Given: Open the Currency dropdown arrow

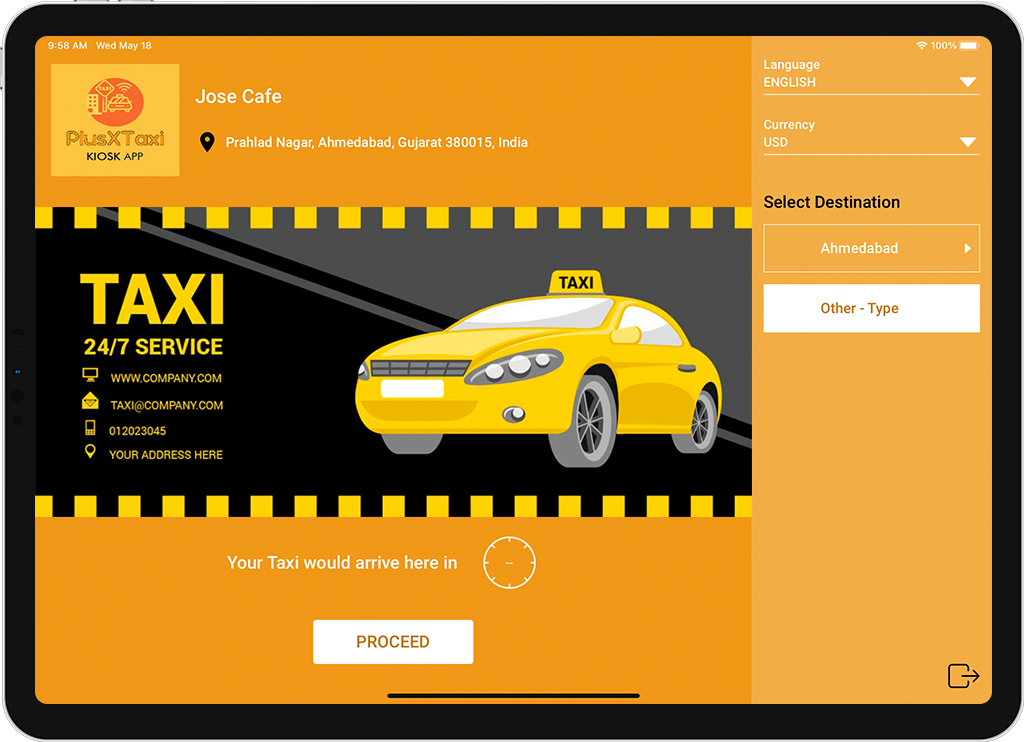Looking at the screenshot, I should pyautogui.click(x=968, y=142).
